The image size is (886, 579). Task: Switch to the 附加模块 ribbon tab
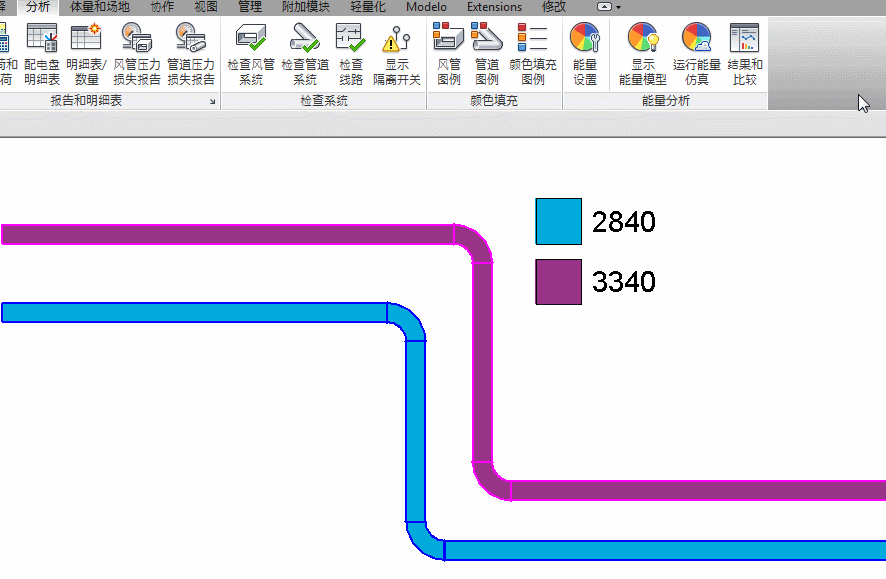306,7
